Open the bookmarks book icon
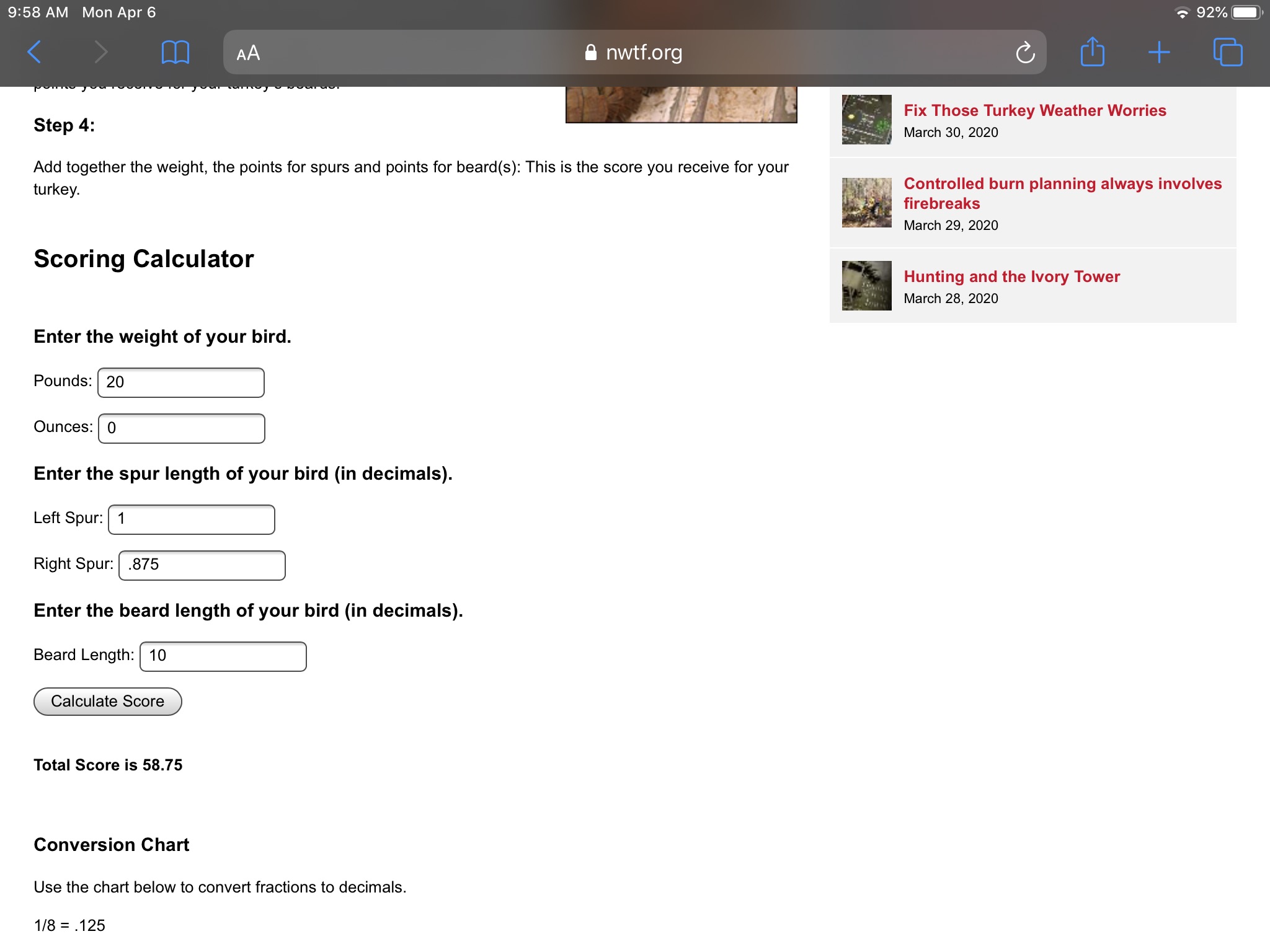This screenshot has height=952, width=1270. [175, 52]
